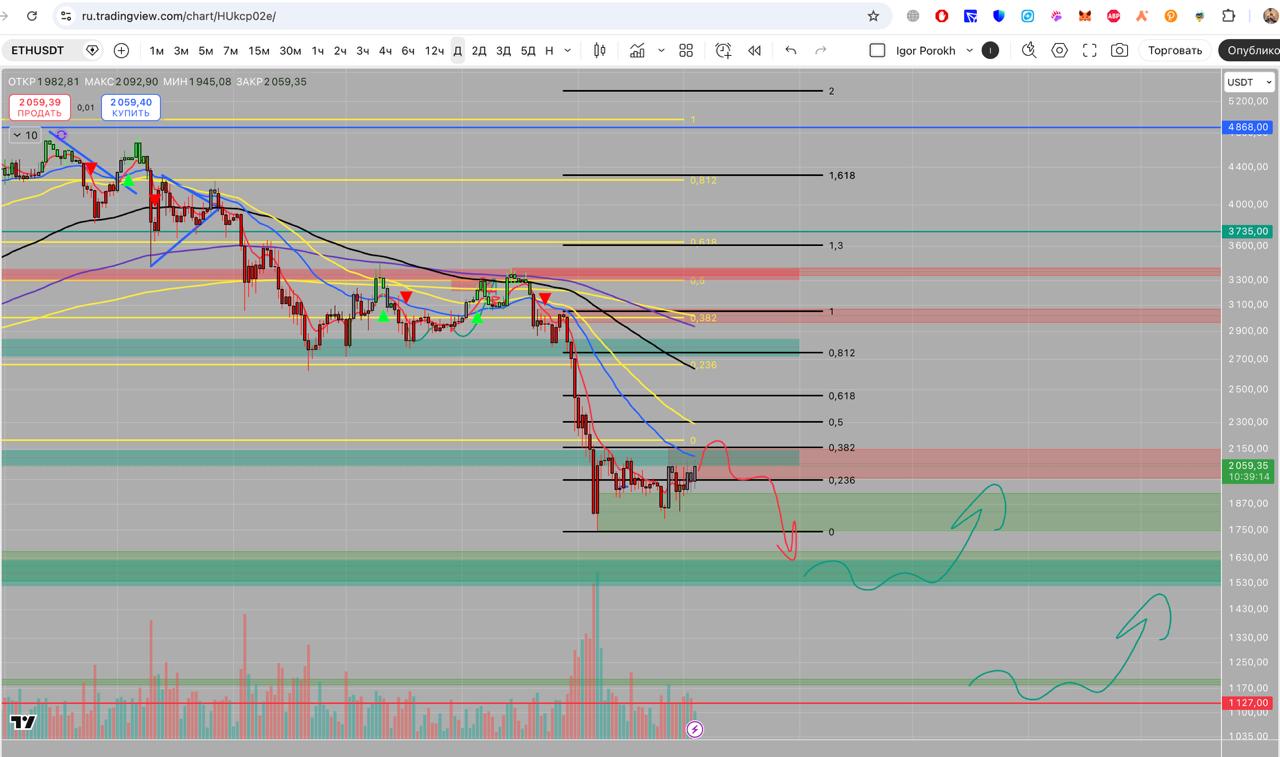
Task: Open indicator templates grid
Action: 686,51
